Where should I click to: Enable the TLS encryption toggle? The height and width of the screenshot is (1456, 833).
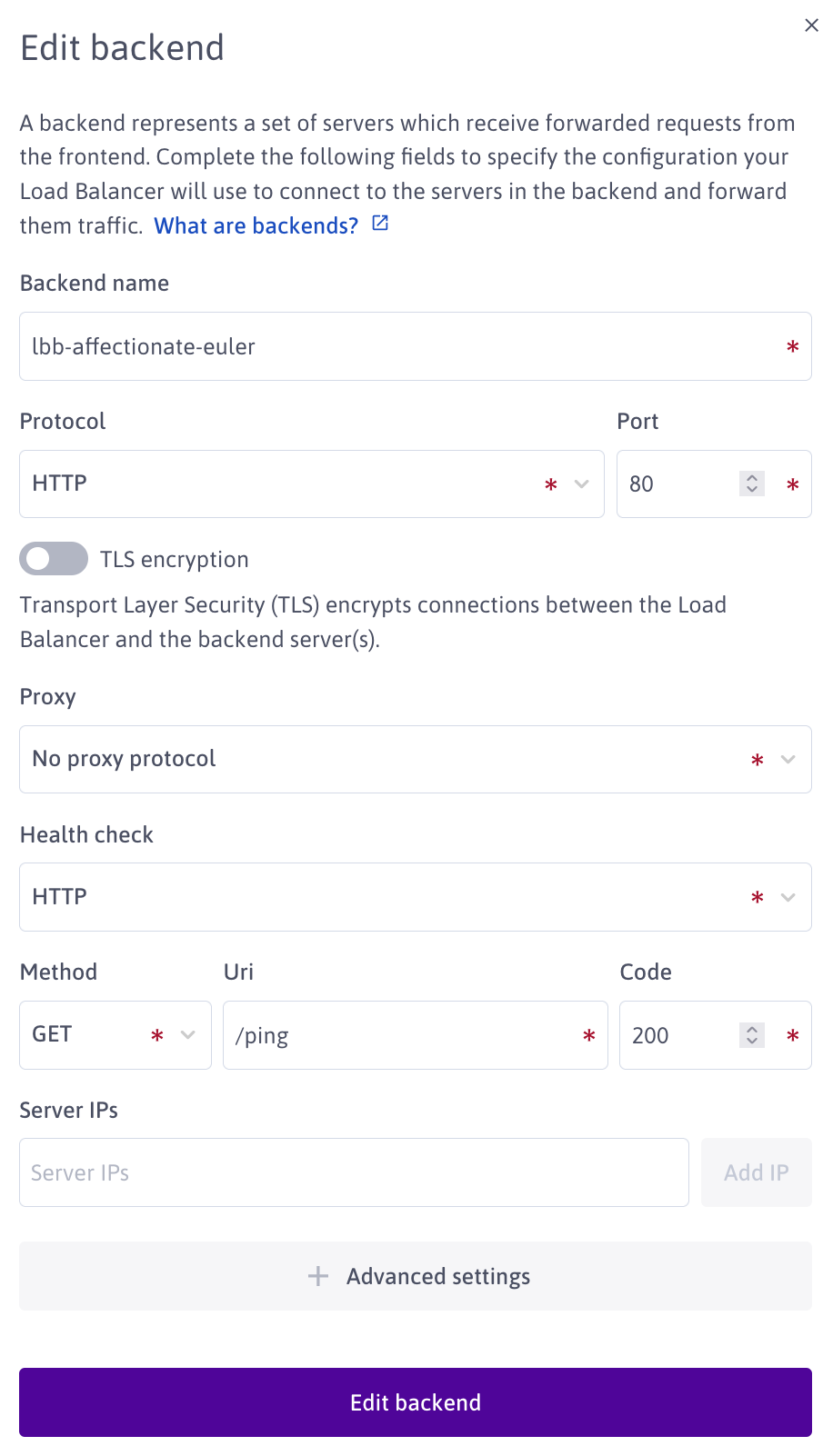click(54, 559)
